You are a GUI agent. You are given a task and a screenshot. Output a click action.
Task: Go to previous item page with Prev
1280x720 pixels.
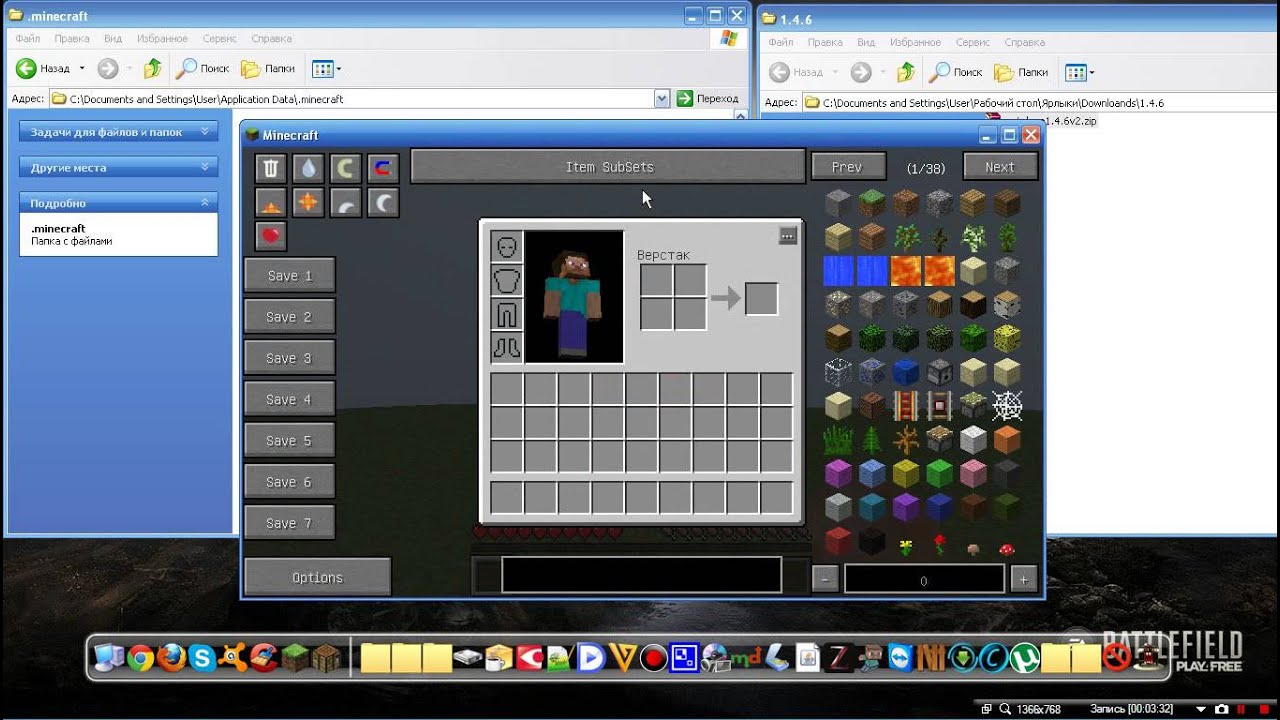tap(847, 167)
